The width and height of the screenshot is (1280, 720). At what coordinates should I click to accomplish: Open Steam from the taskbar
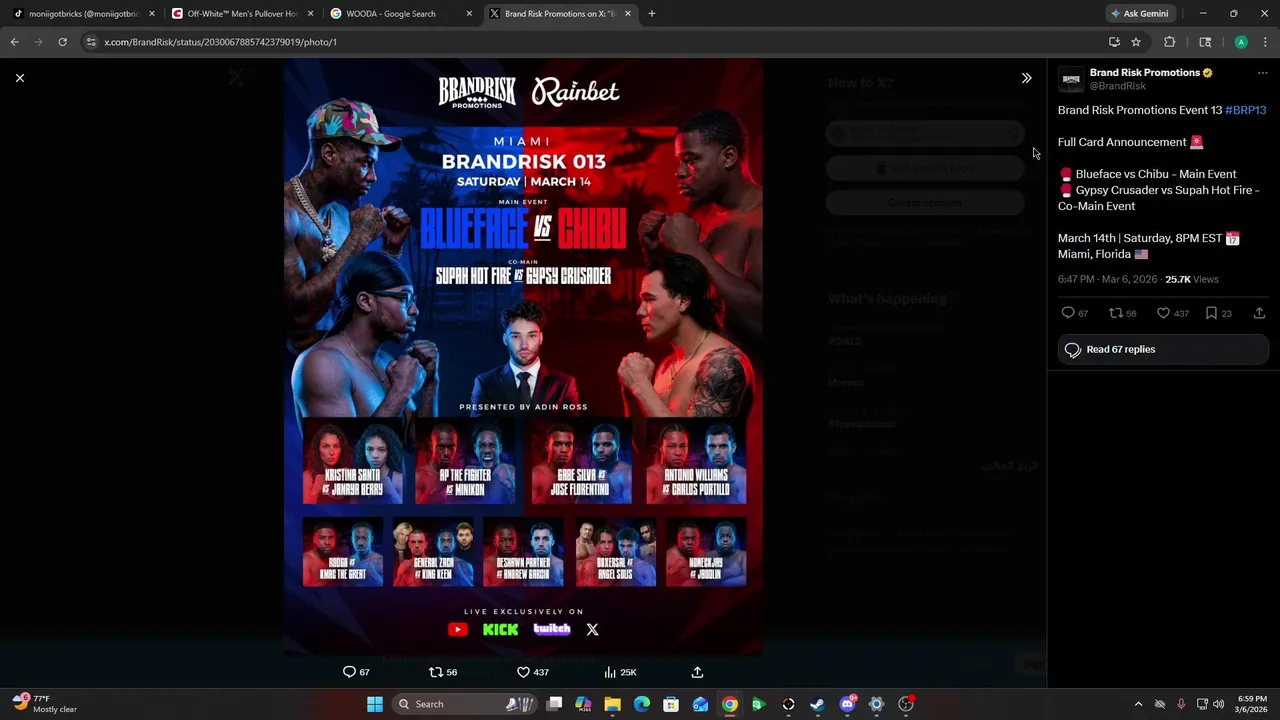pyautogui.click(x=817, y=704)
